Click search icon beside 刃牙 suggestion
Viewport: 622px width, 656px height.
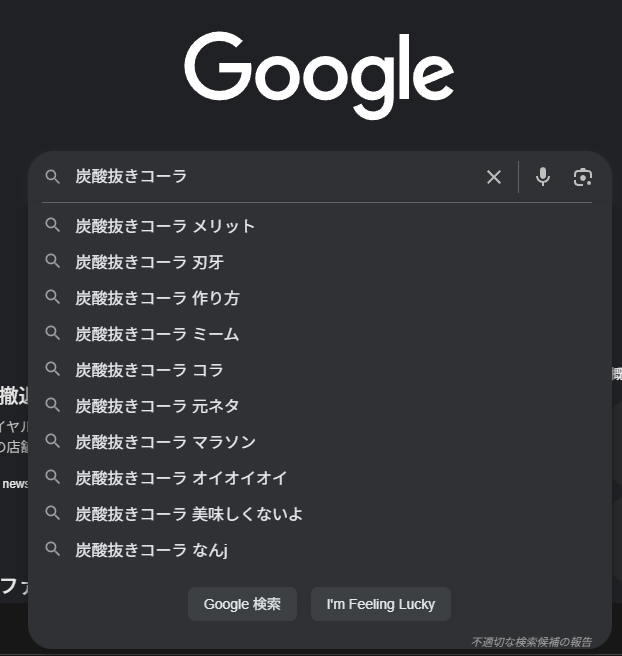[x=53, y=262]
